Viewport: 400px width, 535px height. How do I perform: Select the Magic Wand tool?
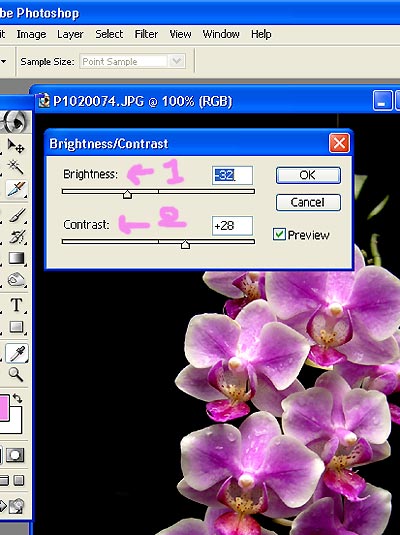(16, 167)
